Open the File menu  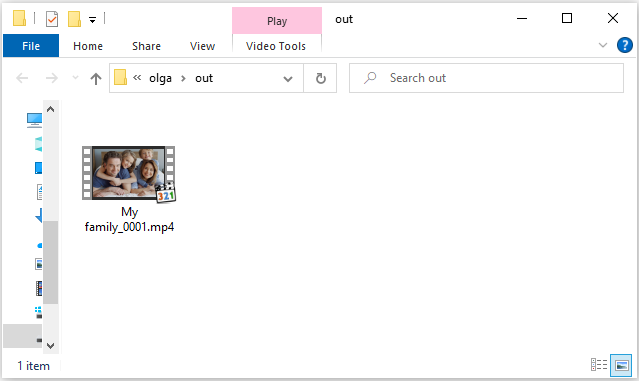pos(31,46)
